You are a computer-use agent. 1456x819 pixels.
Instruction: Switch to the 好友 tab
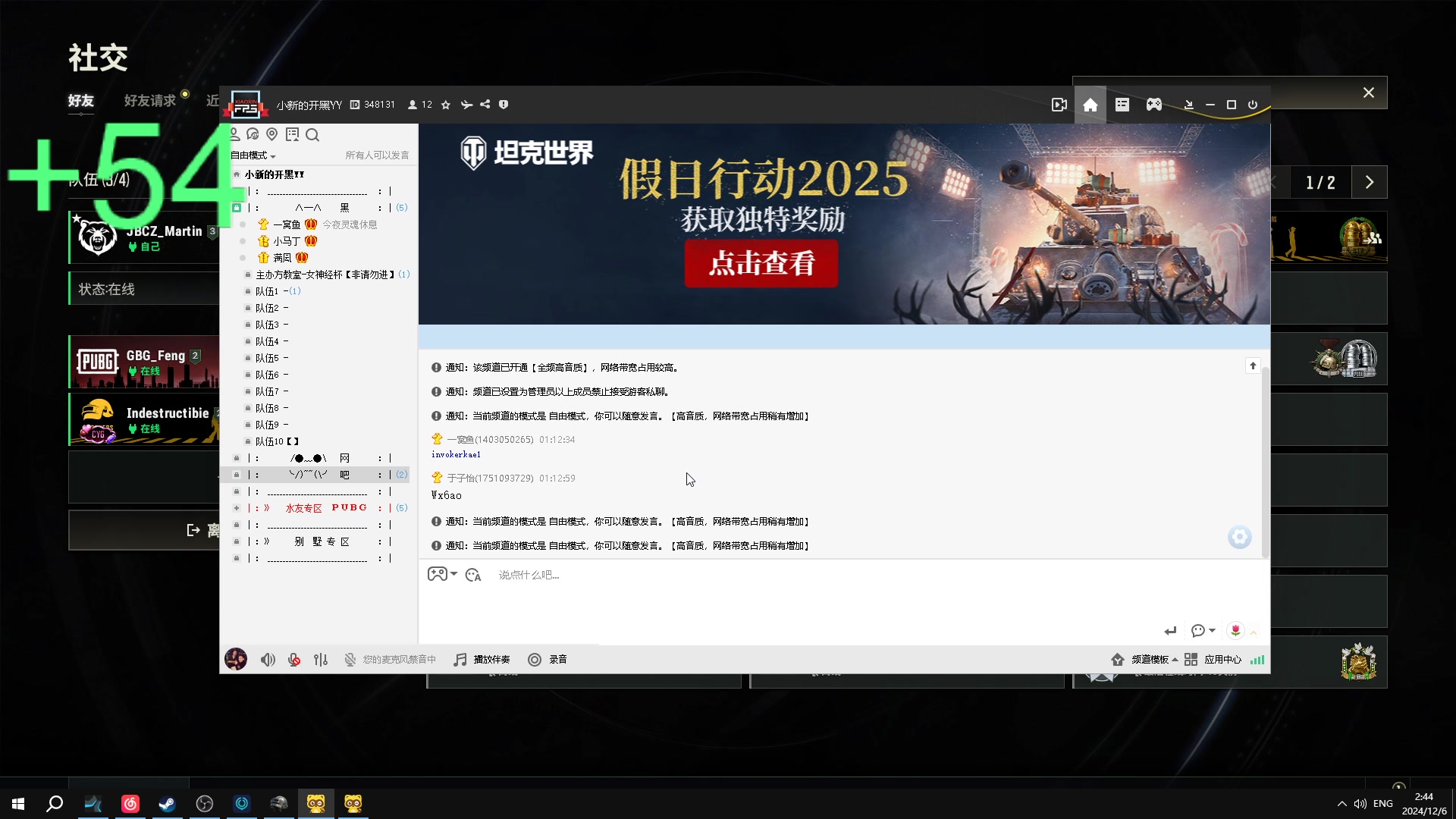80,100
